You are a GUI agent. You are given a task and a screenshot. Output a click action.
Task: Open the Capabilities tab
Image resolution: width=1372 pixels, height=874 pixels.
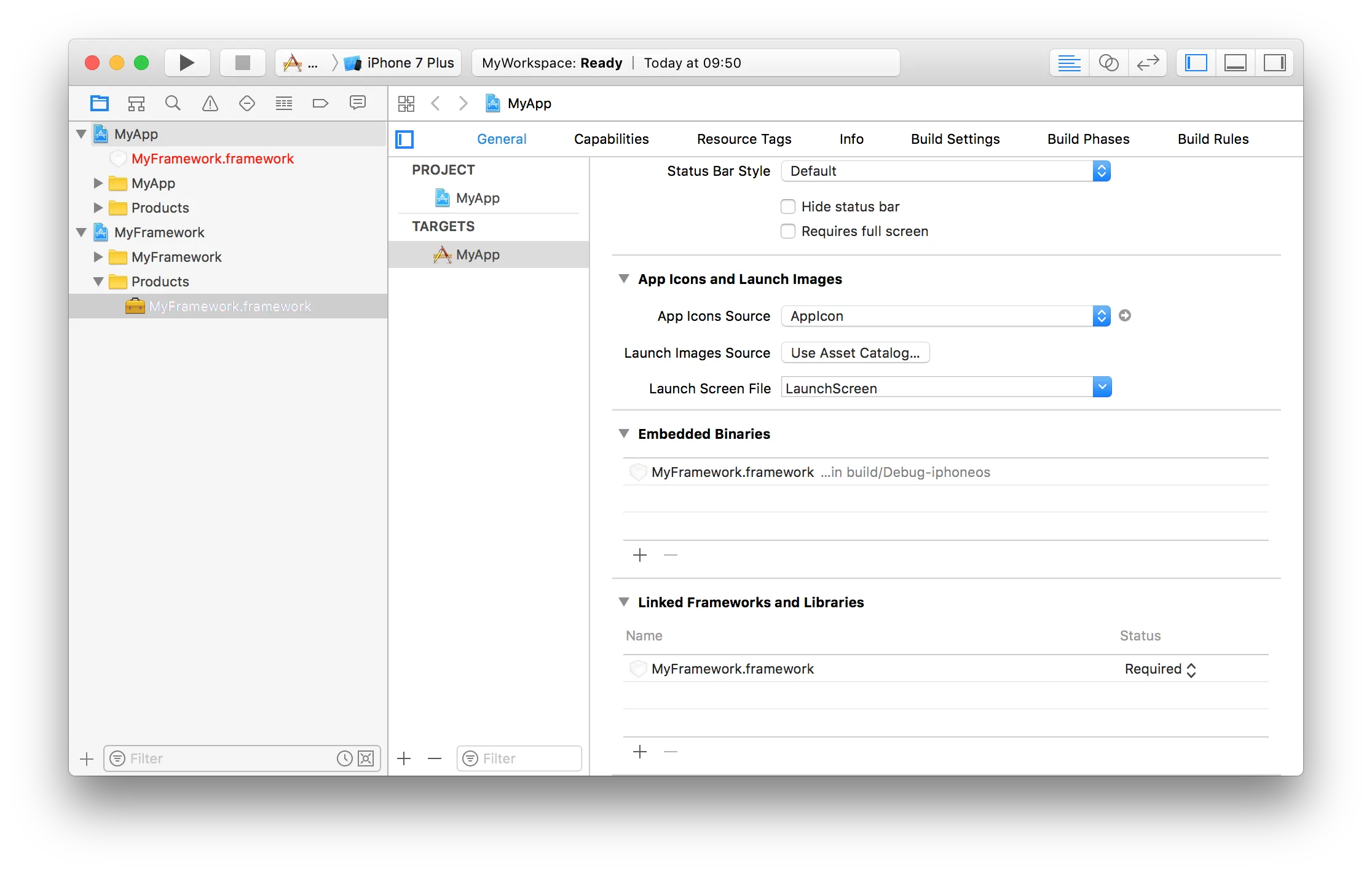[x=611, y=139]
